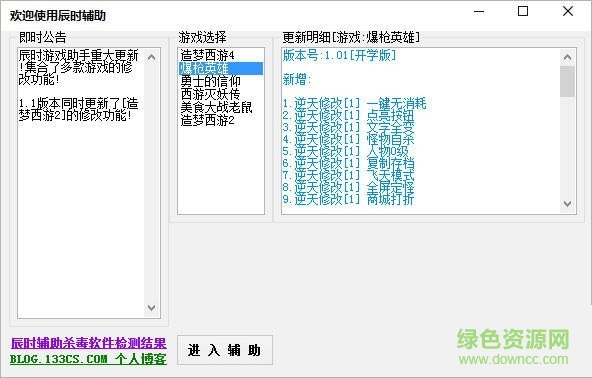
Task: Open the BLOG.133CS.COM 个人博客 link
Action: tap(88, 358)
